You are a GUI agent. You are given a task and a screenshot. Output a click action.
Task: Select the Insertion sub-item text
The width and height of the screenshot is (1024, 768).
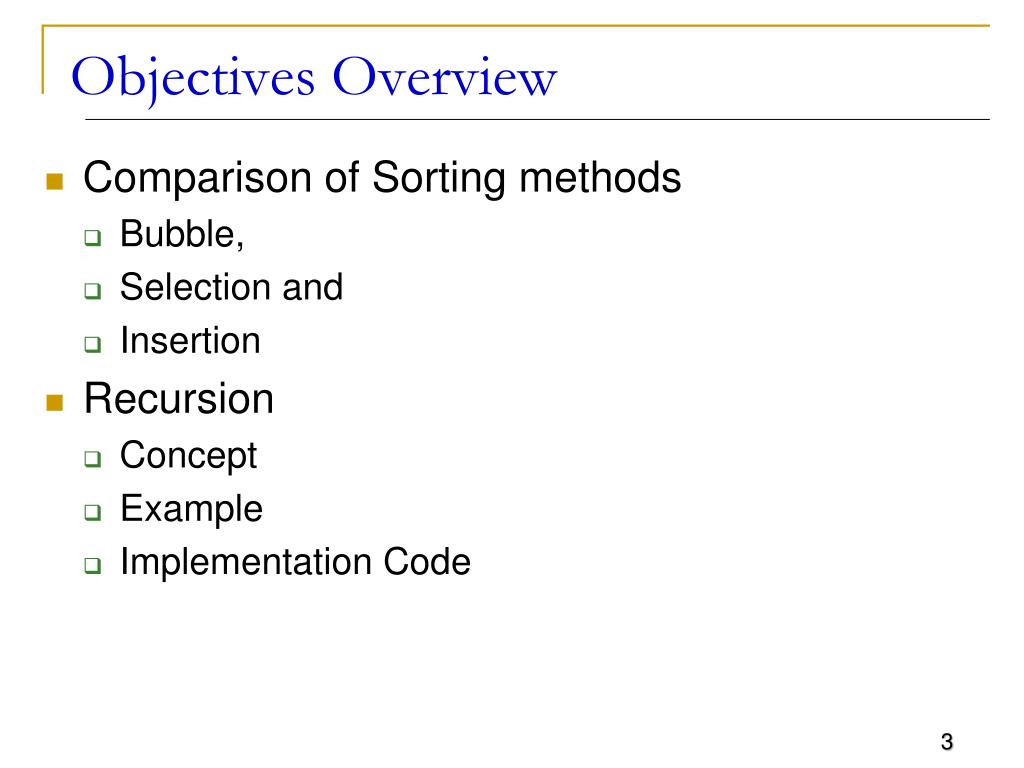click(190, 340)
